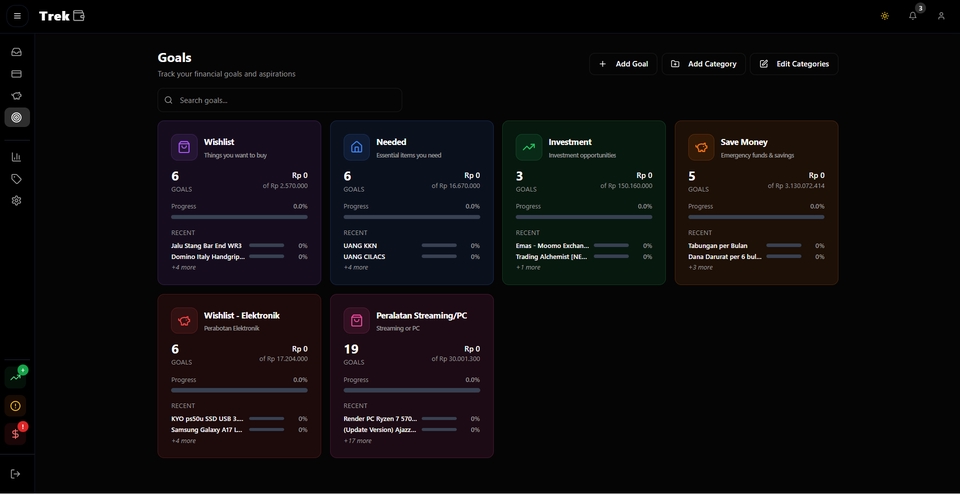Image resolution: width=960 pixels, height=494 pixels.
Task: Open the user profile icon
Action: (x=941, y=16)
